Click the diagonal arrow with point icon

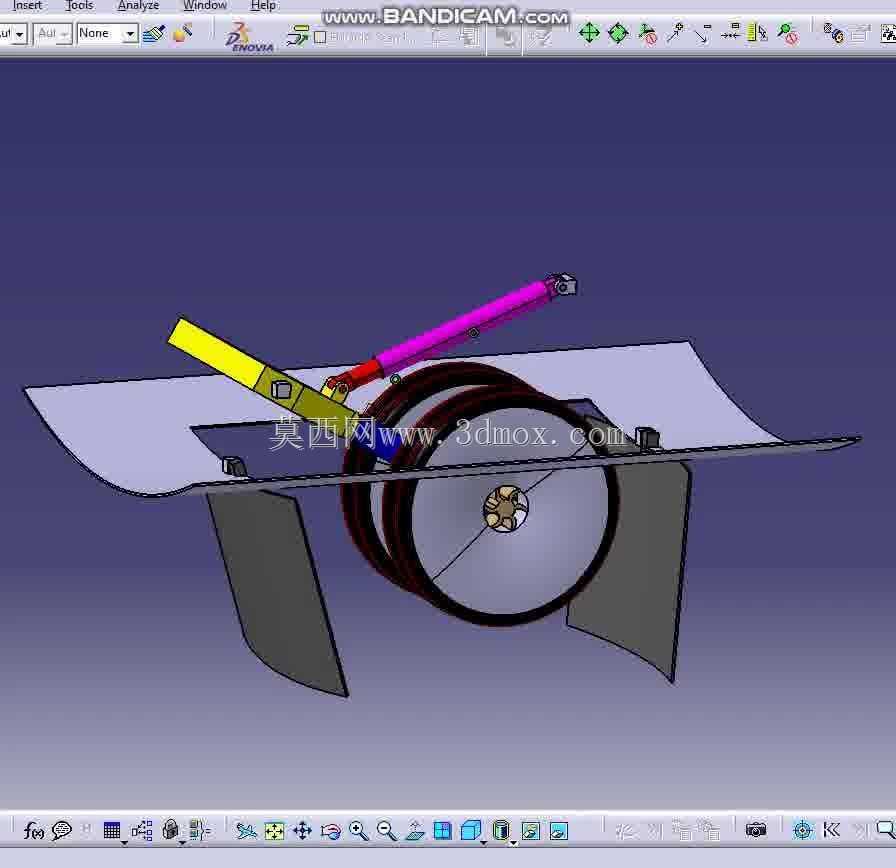(675, 33)
